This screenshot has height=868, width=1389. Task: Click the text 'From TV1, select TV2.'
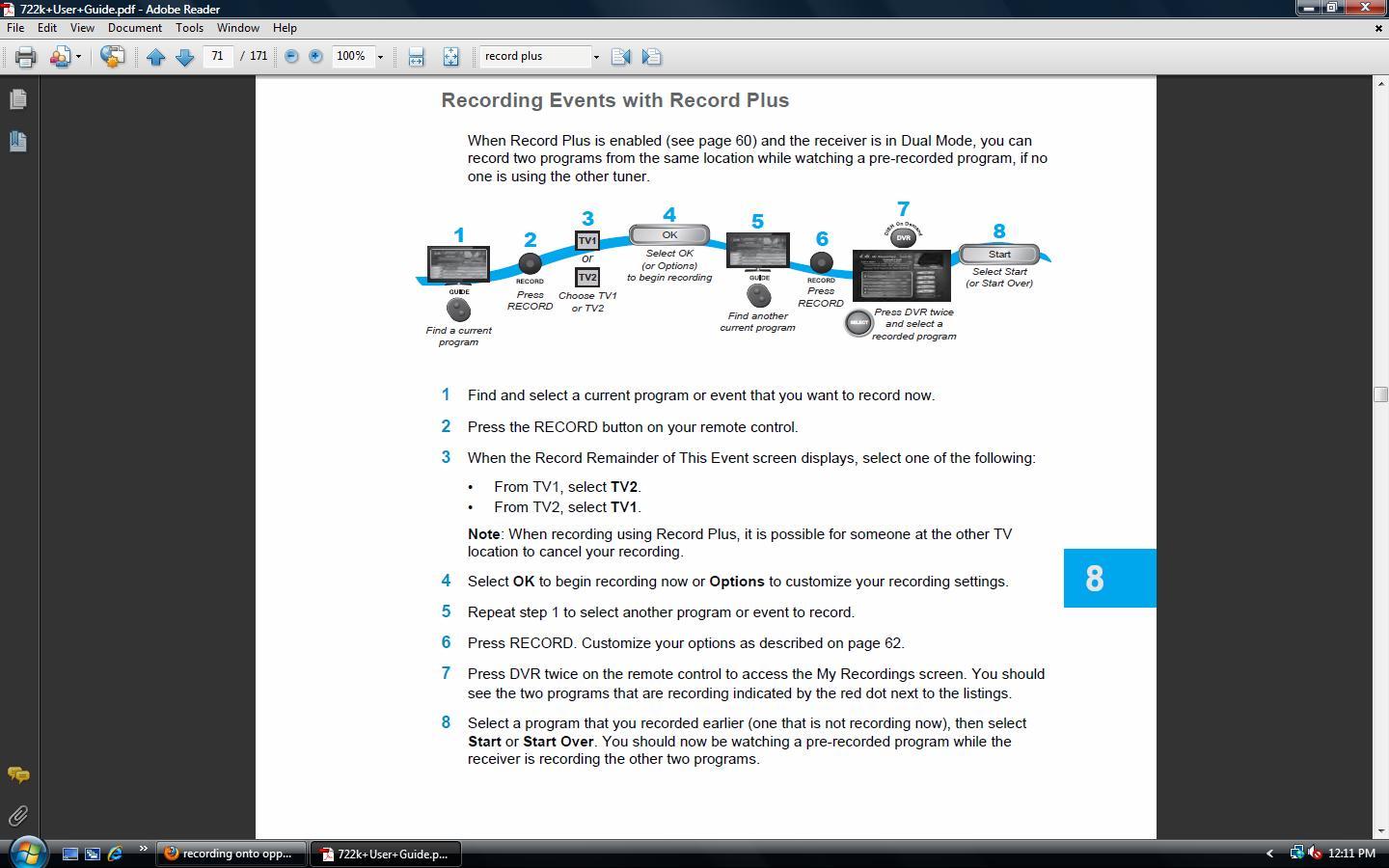click(567, 487)
